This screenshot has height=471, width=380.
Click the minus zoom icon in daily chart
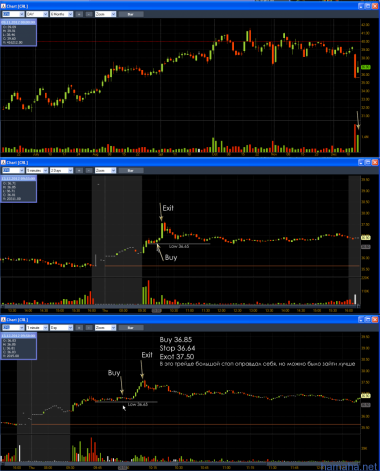pyautogui.click(x=89, y=14)
